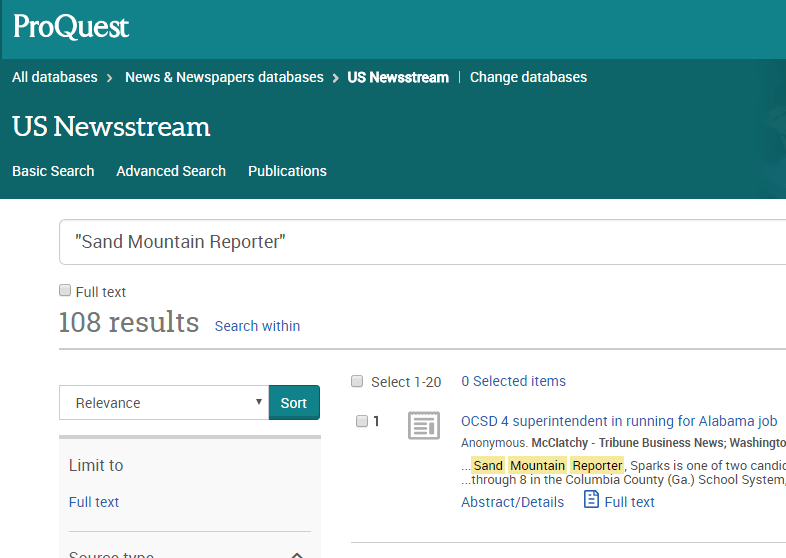786x558 pixels.
Task: Open the OCSD 4 superintendent article title
Action: tap(619, 421)
